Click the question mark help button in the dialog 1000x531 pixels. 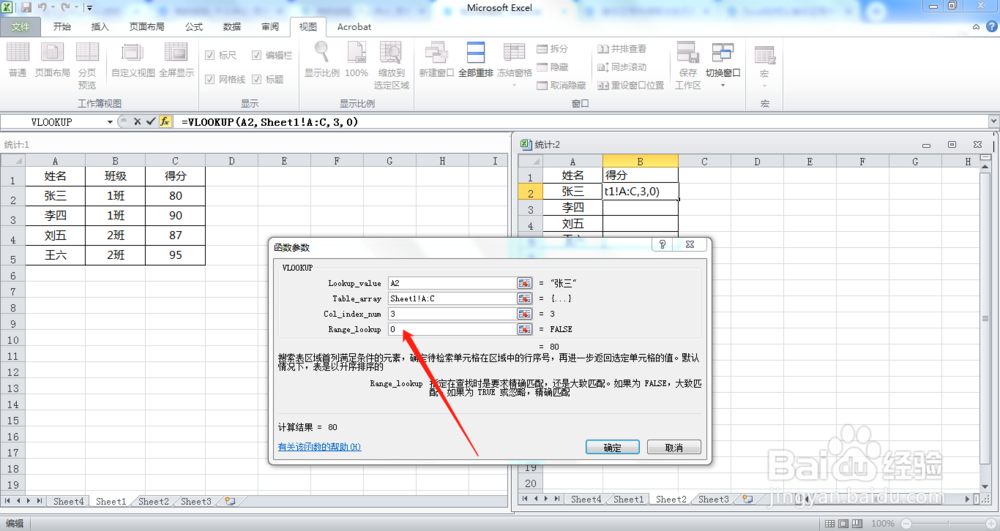tap(662, 244)
